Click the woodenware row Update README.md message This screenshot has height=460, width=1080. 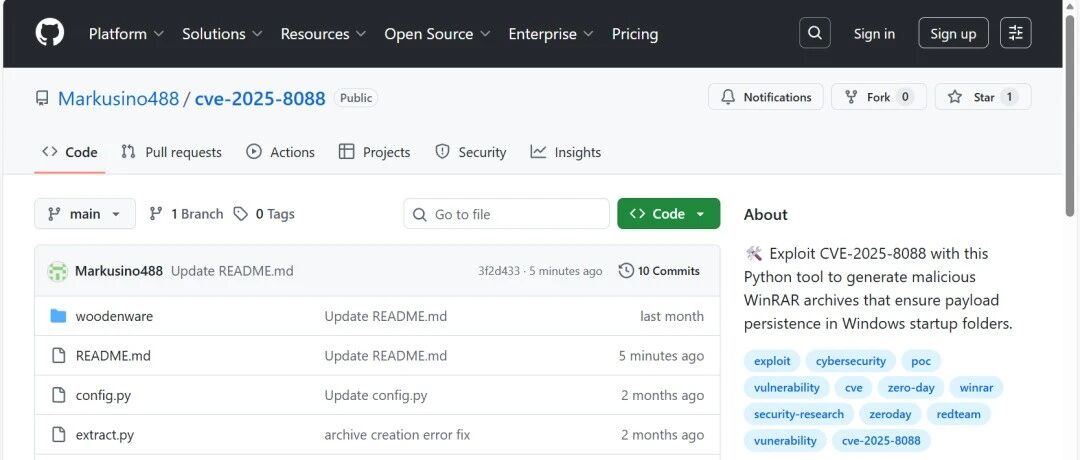[x=386, y=316]
